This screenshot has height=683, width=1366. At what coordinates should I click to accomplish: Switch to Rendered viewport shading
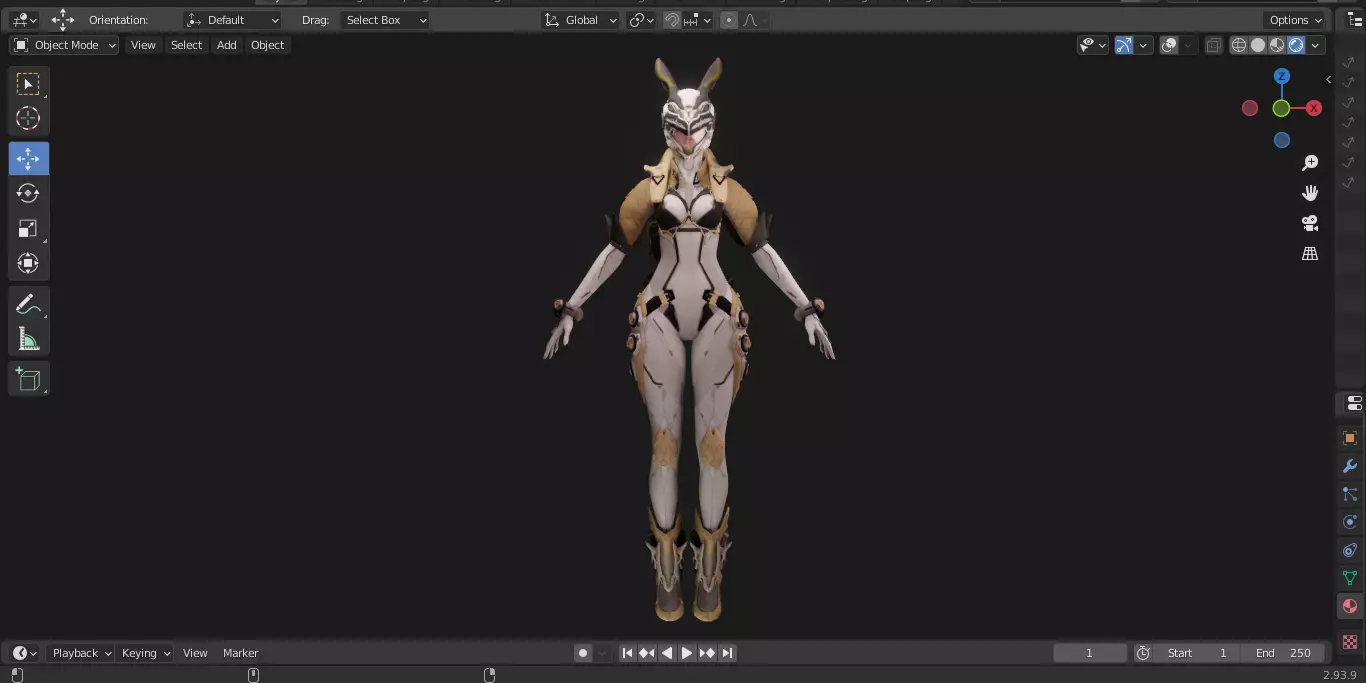pyautogui.click(x=1296, y=45)
